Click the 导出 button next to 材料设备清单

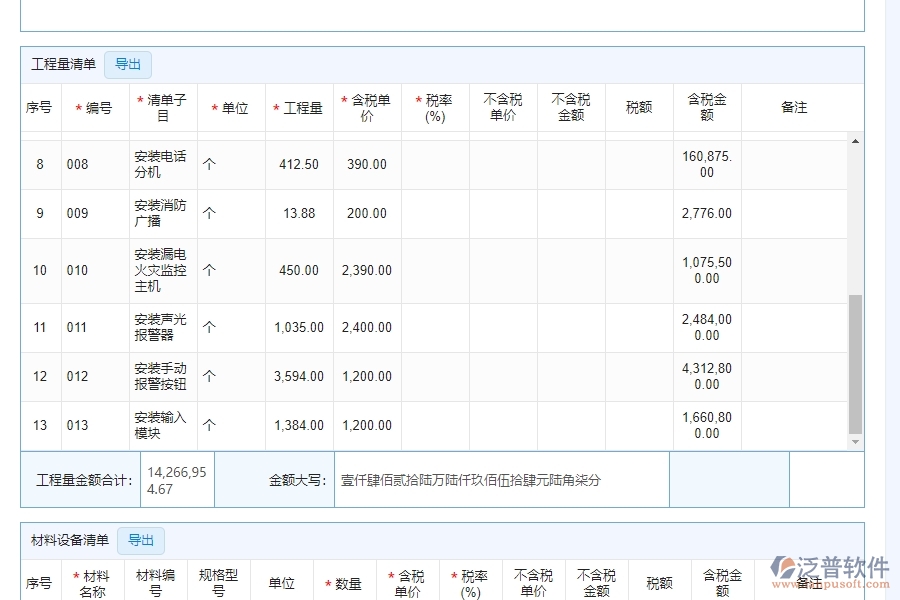[140, 540]
